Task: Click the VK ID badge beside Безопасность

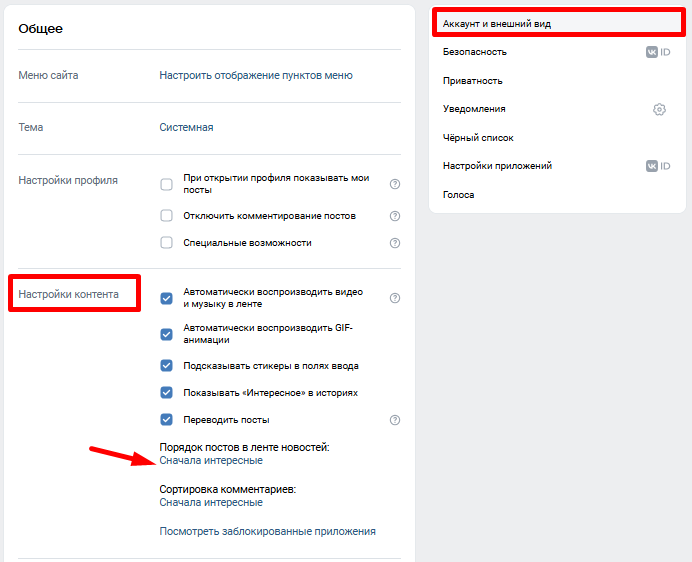Action: (x=657, y=52)
